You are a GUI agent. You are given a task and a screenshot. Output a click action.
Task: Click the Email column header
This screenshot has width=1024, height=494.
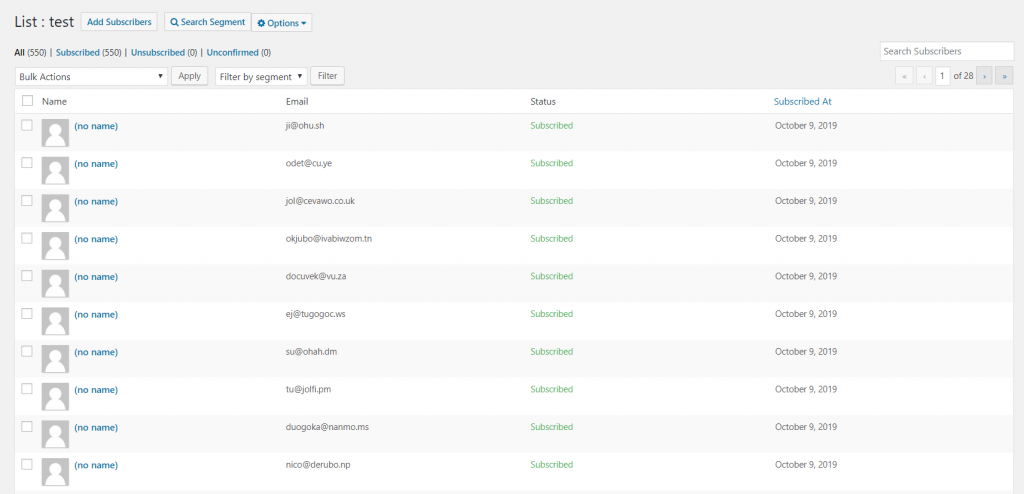297,101
